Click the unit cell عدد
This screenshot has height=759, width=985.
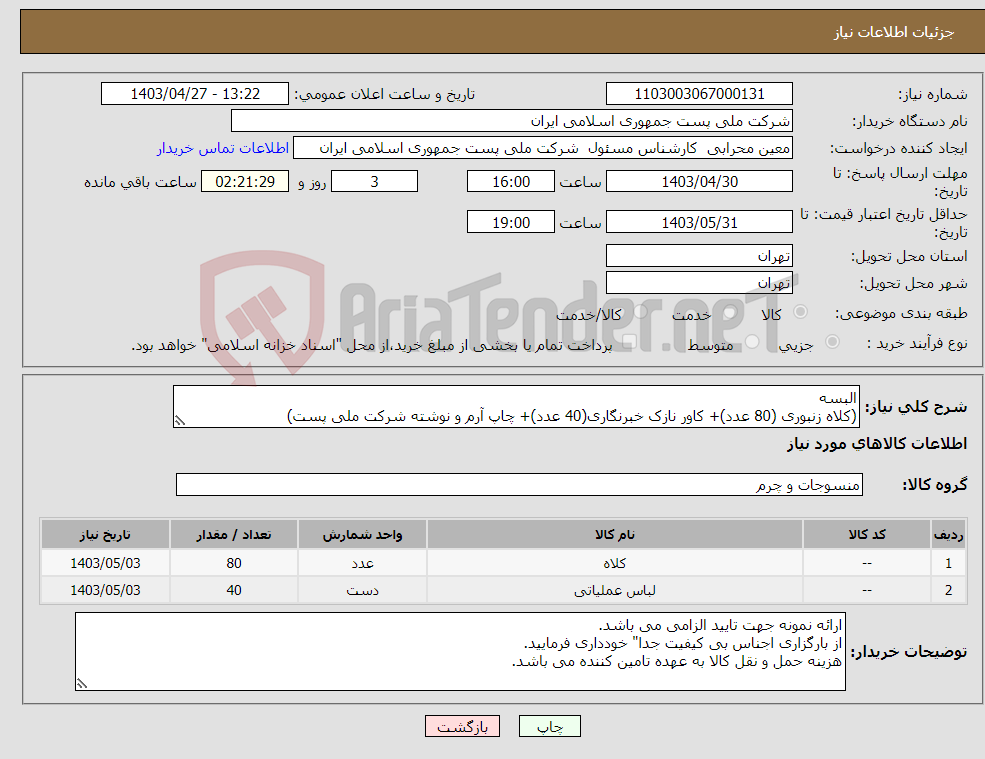[x=362, y=563]
